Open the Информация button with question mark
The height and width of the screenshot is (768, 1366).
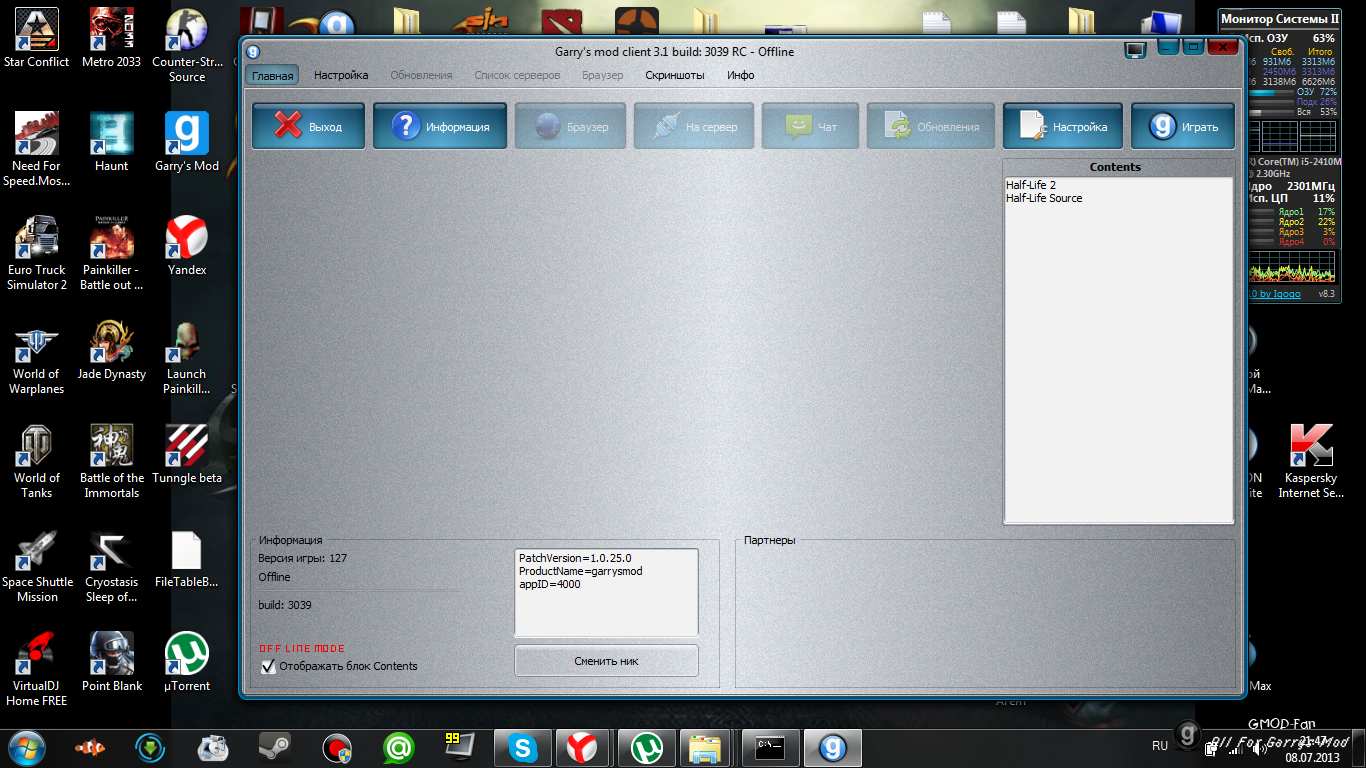click(440, 127)
